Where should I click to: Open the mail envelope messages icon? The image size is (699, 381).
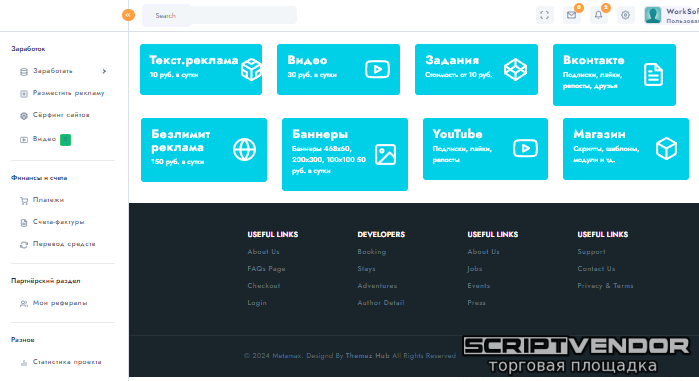(572, 15)
